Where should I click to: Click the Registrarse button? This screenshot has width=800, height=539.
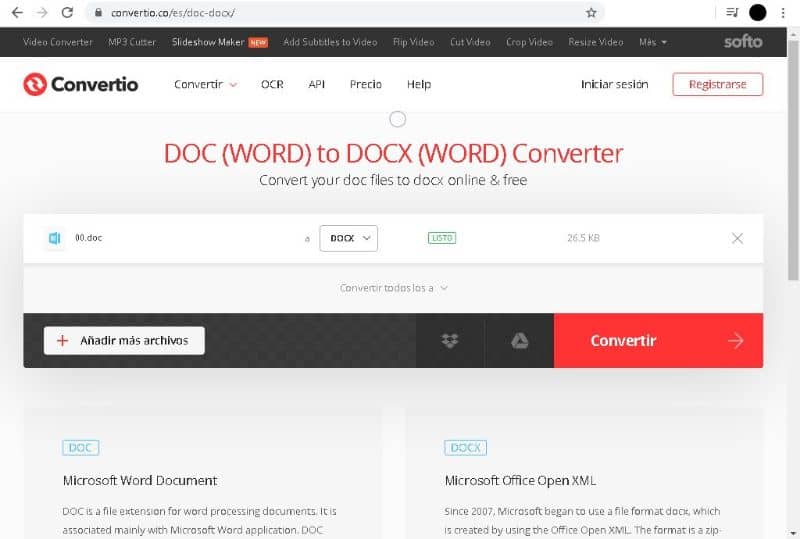pyautogui.click(x=717, y=84)
